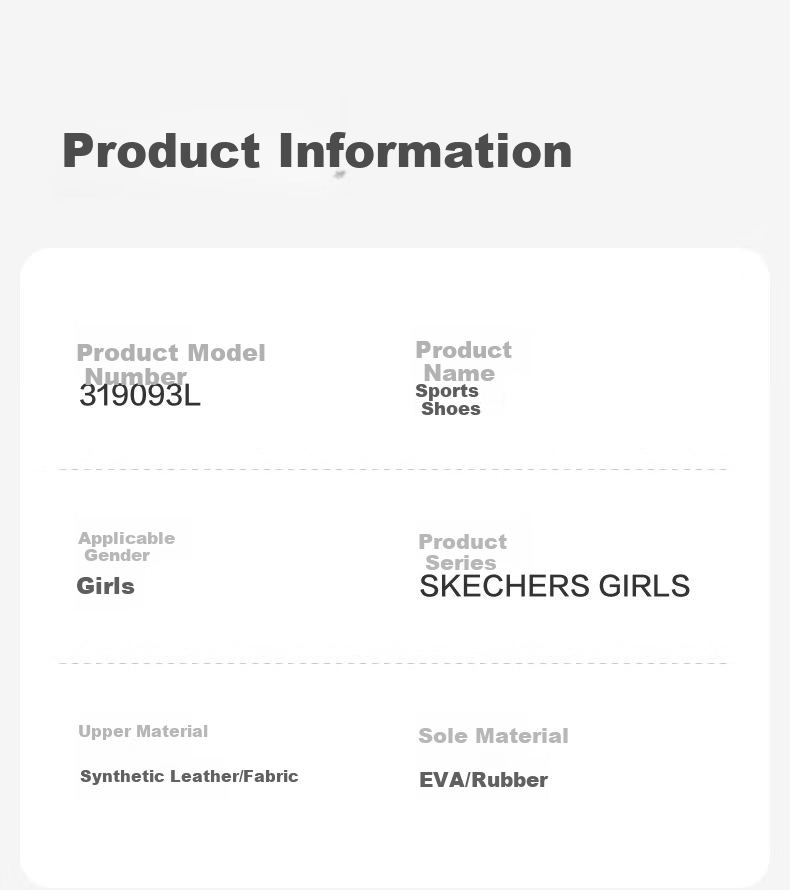Select the Upper Material label
790x890 pixels.
[143, 731]
